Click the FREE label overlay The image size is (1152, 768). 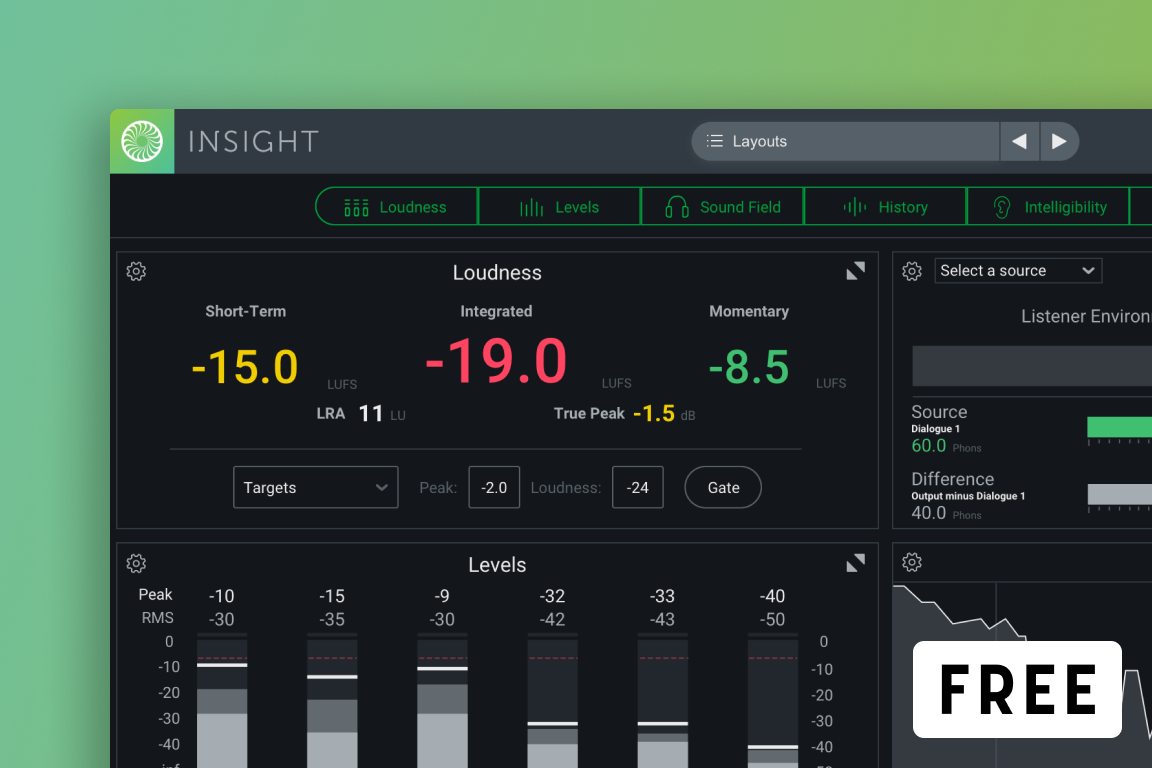tap(1016, 690)
